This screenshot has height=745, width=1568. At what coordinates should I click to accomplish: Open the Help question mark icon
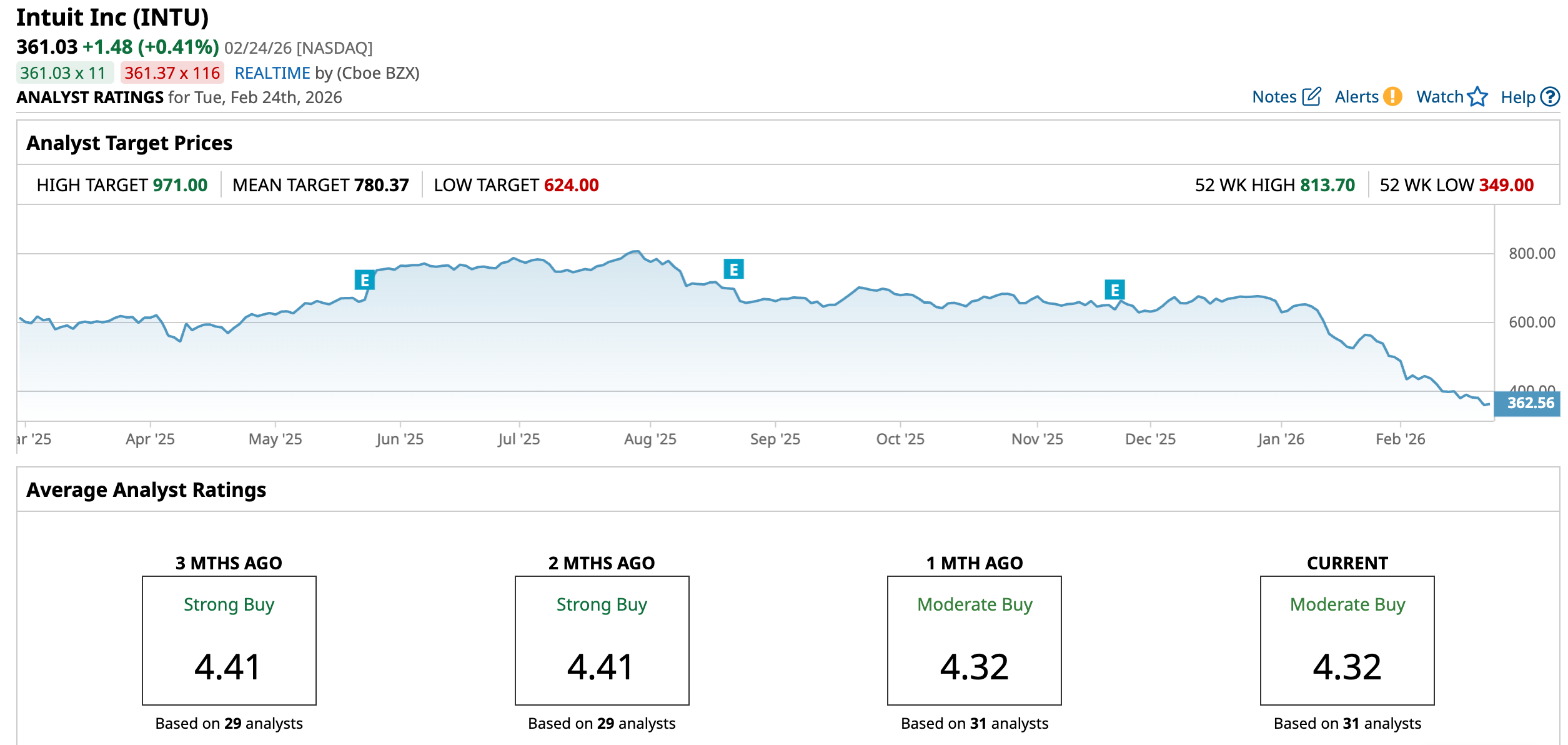1550,97
